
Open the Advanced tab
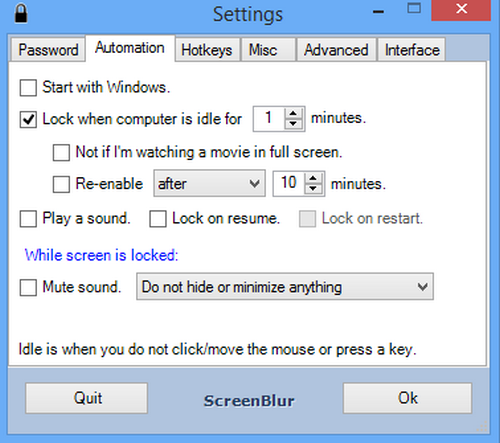[336, 50]
